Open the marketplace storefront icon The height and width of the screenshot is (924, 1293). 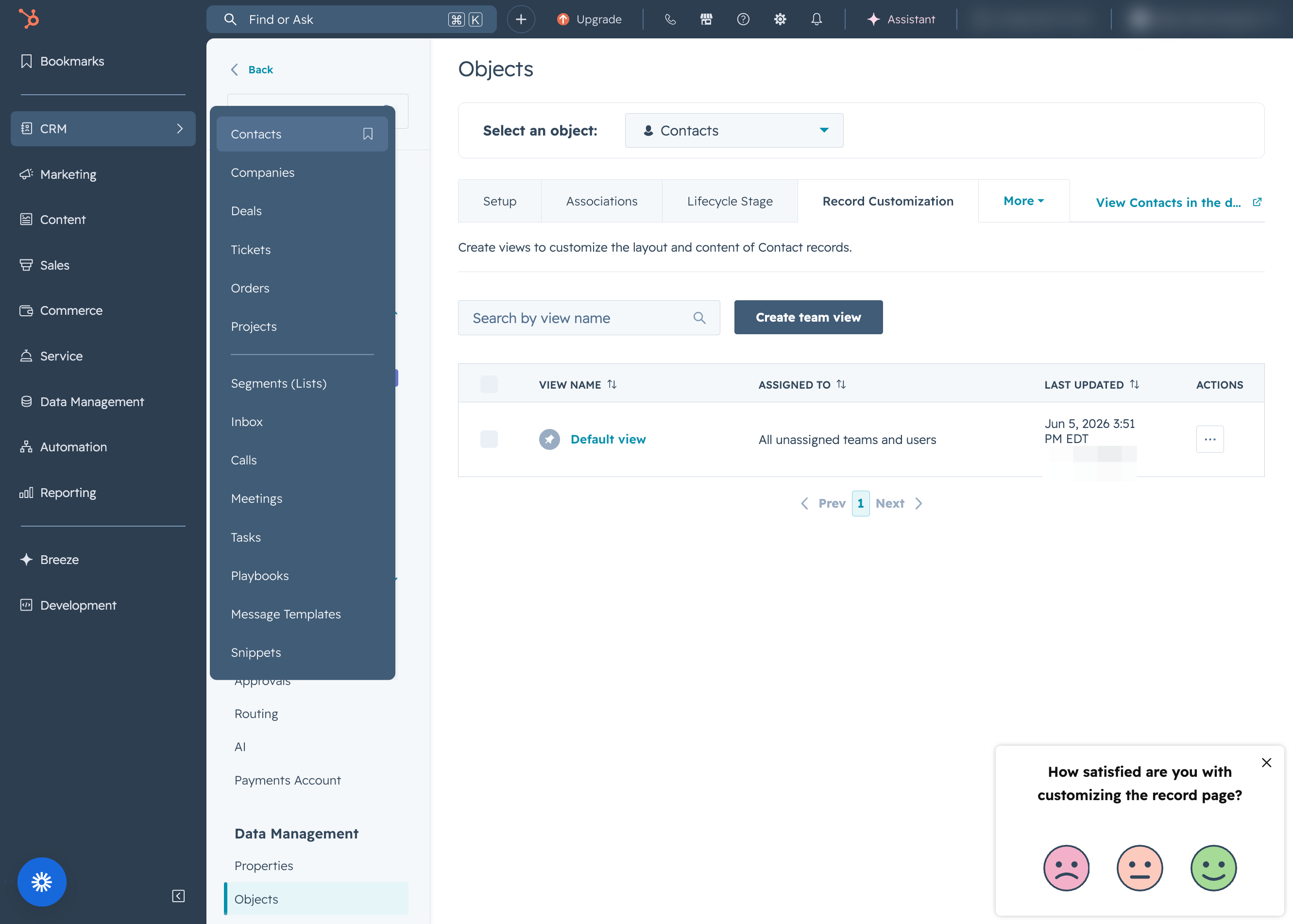point(706,19)
